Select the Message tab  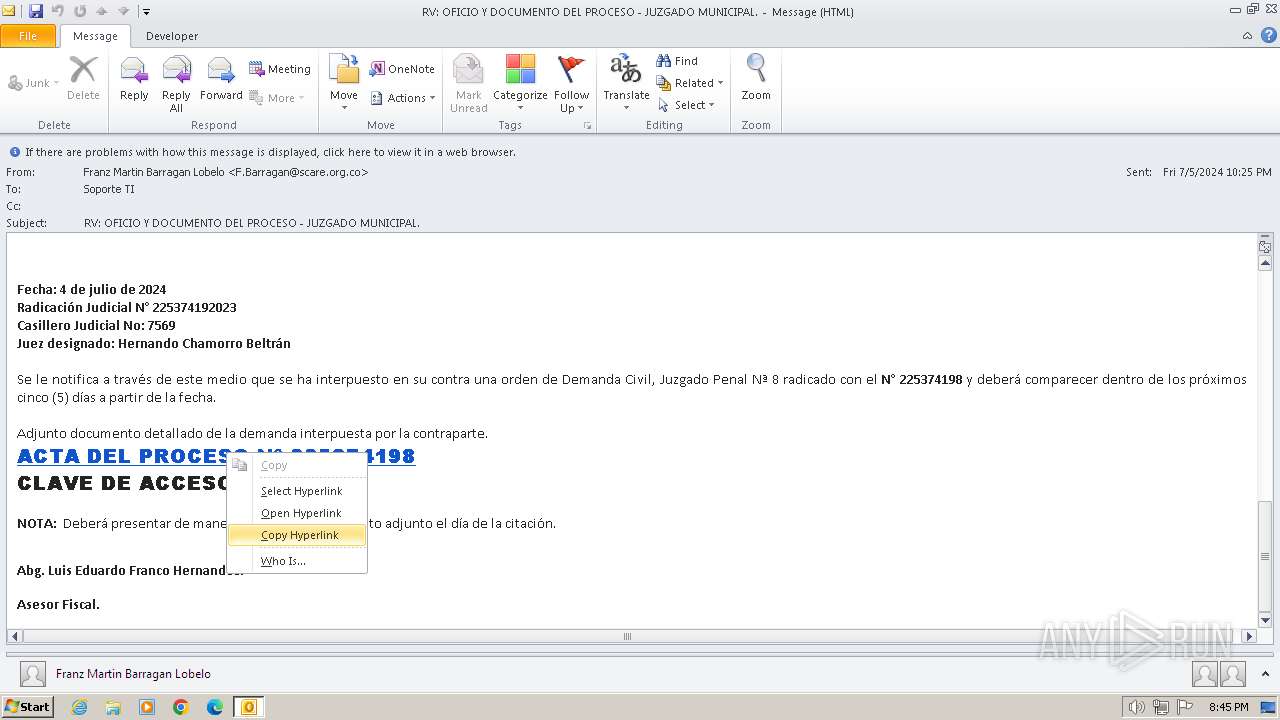pyautogui.click(x=95, y=36)
